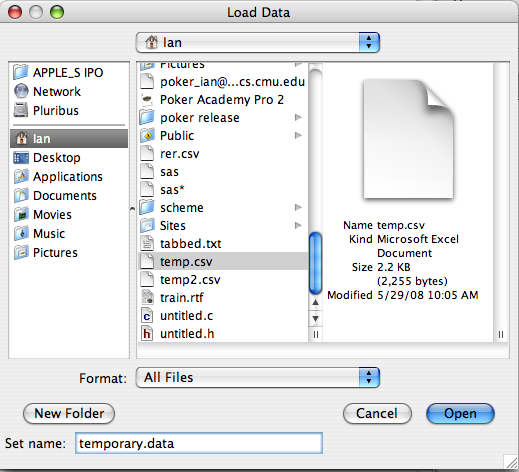Screen dimensions: 519x472
Task: Select temp2.csv in the file list
Action: tap(223, 279)
